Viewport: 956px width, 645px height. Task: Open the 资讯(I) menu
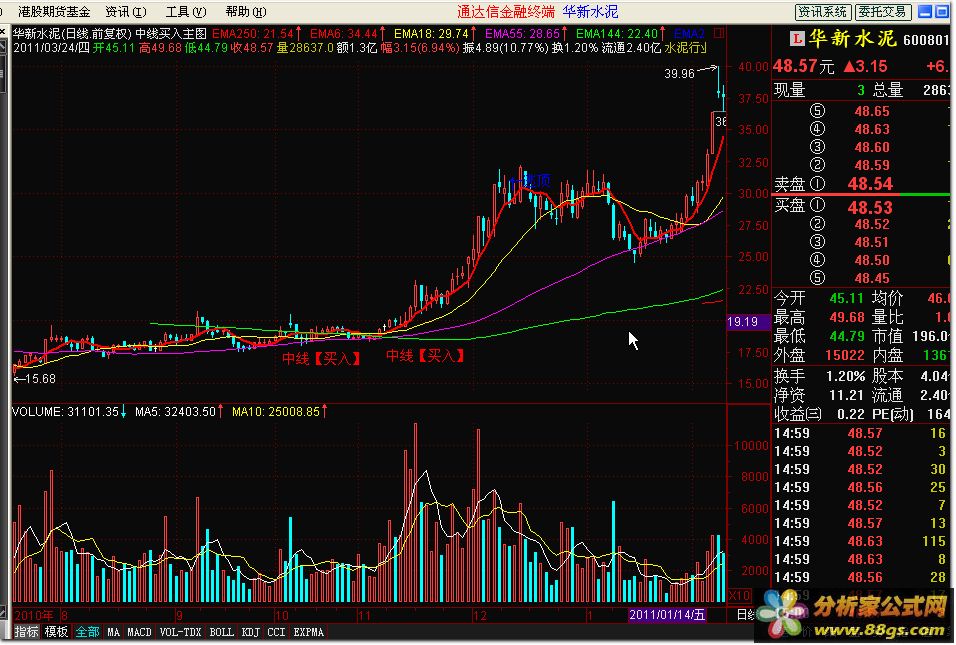[126, 12]
